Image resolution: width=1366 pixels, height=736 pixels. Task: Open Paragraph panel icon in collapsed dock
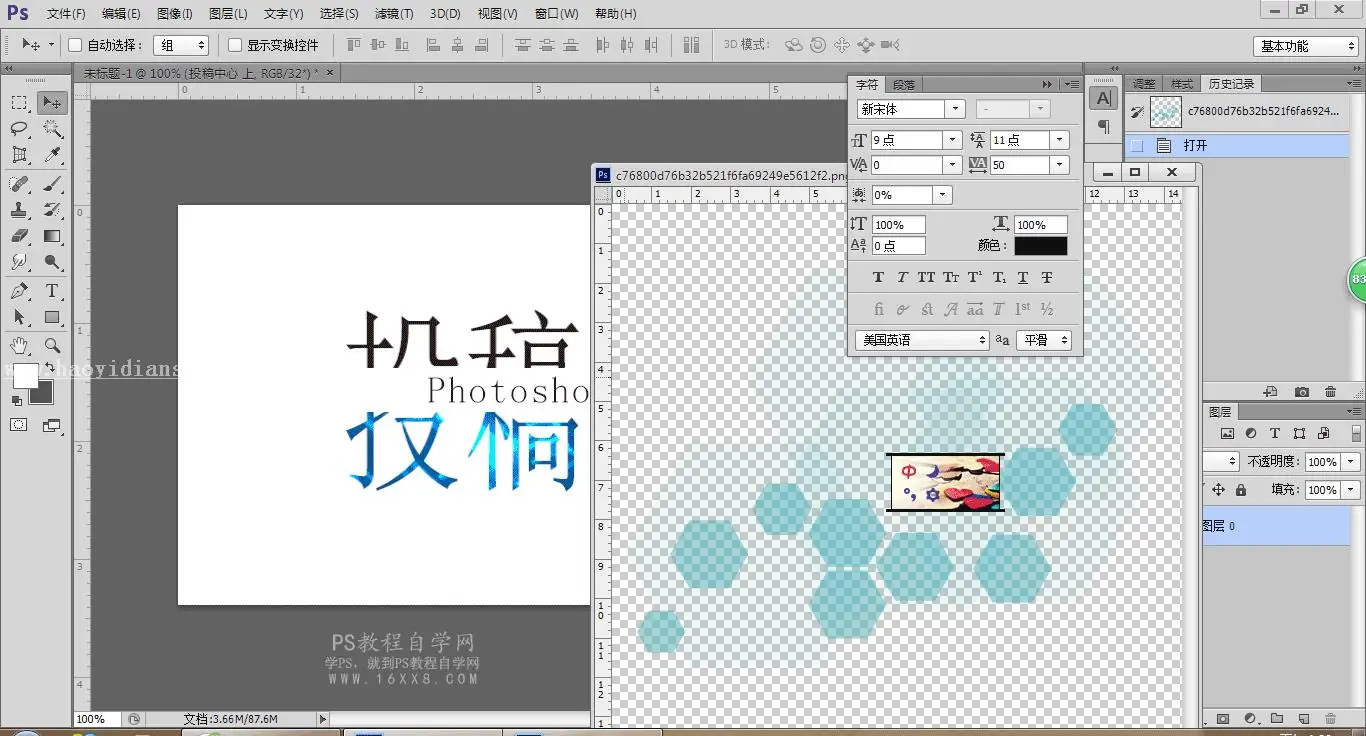(x=1103, y=127)
